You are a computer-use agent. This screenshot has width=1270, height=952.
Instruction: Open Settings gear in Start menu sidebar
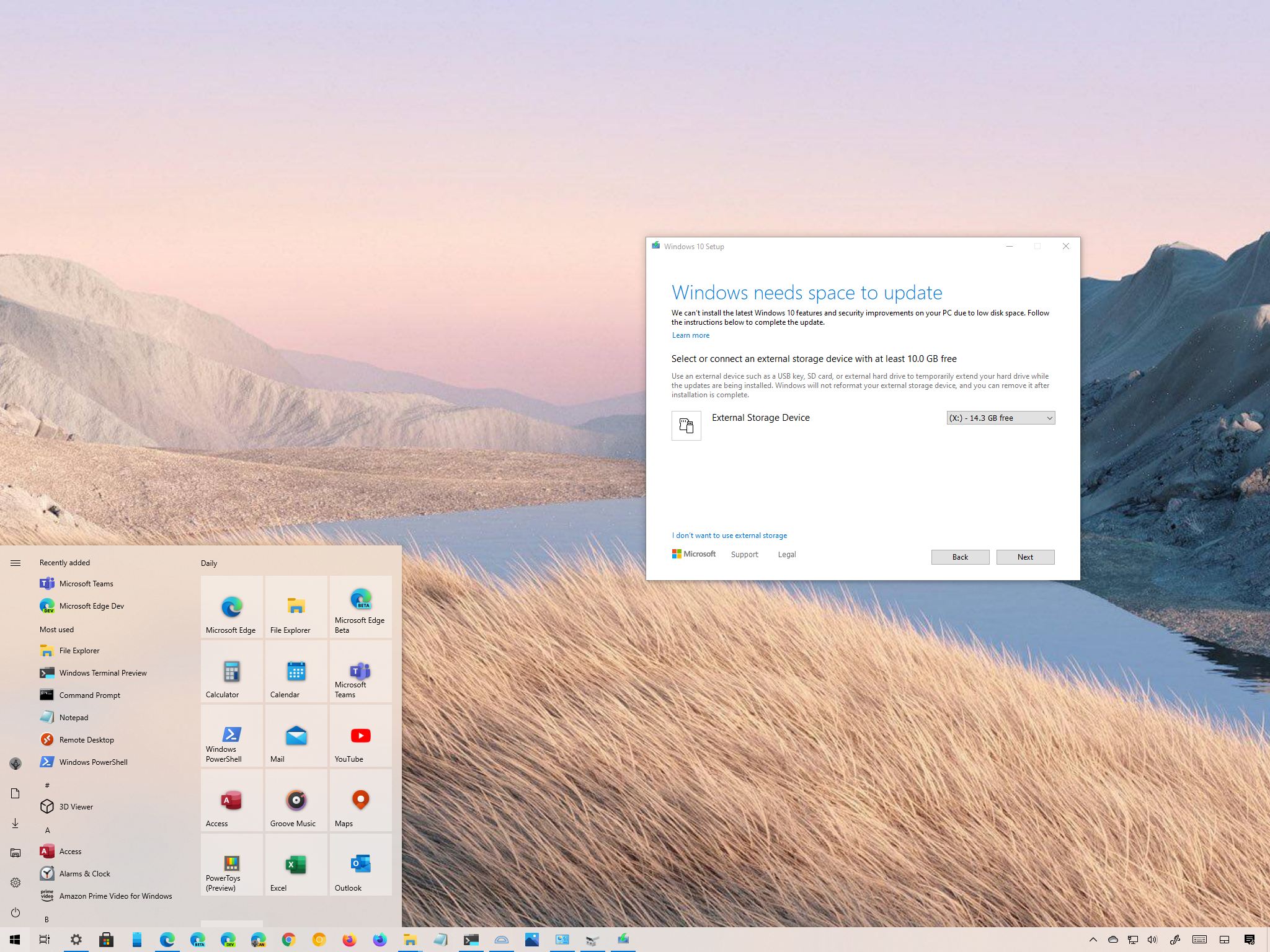point(16,883)
